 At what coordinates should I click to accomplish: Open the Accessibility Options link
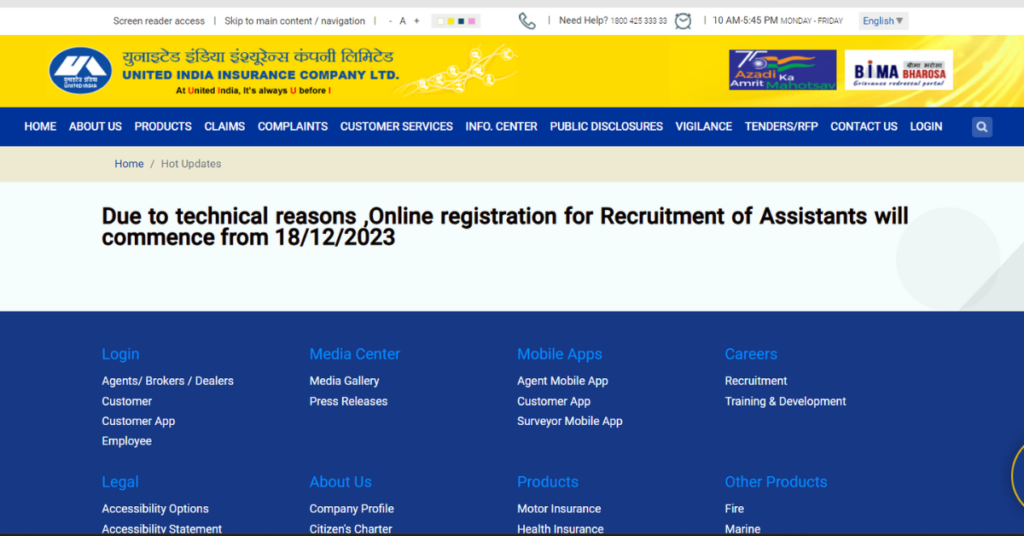pyautogui.click(x=155, y=509)
